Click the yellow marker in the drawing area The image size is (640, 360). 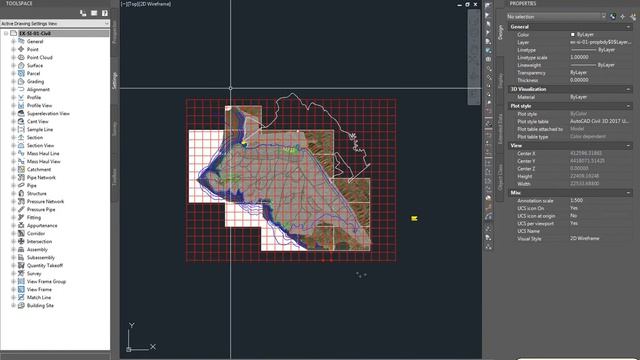pyautogui.click(x=414, y=218)
